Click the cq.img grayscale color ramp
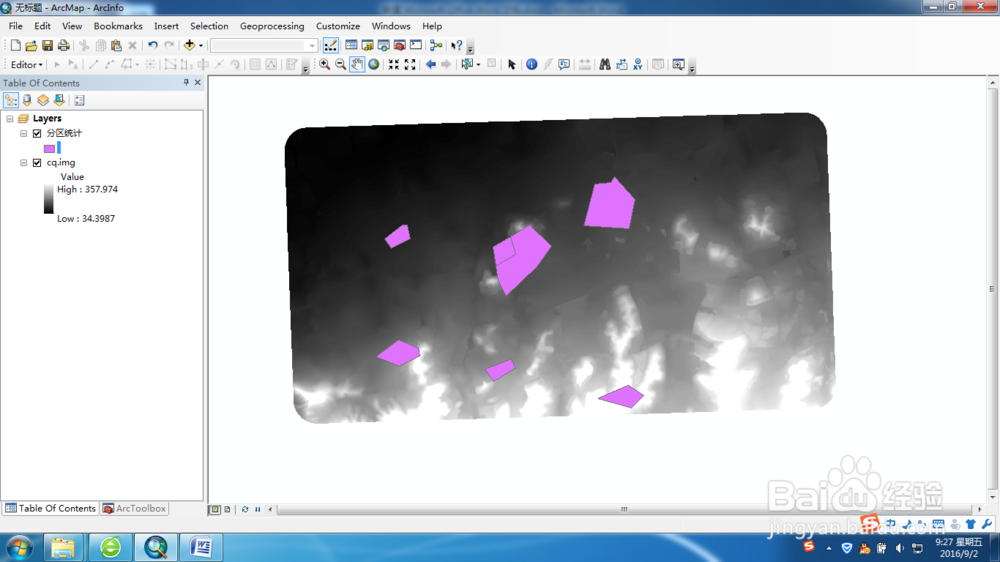The width and height of the screenshot is (1000, 562). tap(48, 199)
